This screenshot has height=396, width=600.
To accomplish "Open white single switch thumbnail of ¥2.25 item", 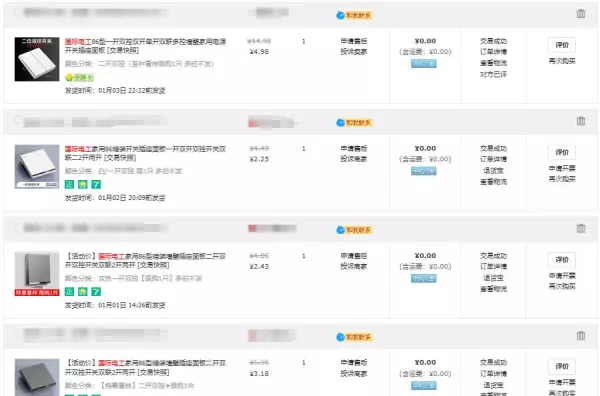I will click(x=37, y=166).
